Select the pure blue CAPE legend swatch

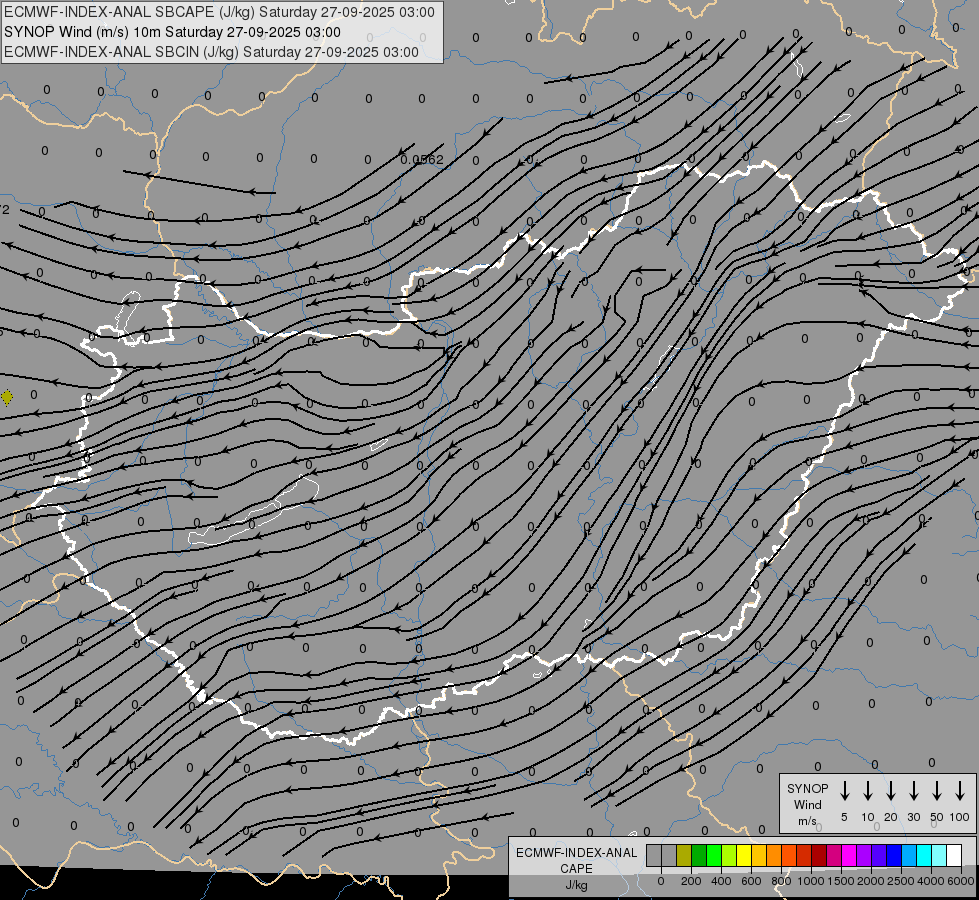(894, 855)
